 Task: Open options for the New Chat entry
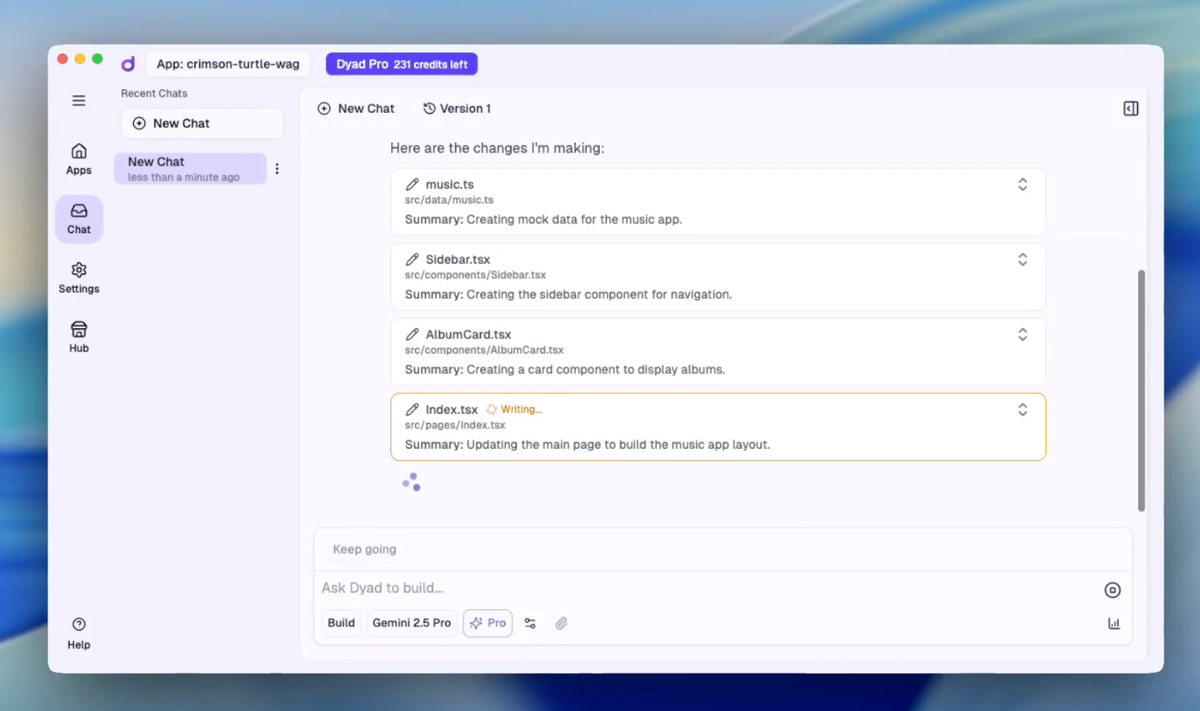[x=277, y=169]
